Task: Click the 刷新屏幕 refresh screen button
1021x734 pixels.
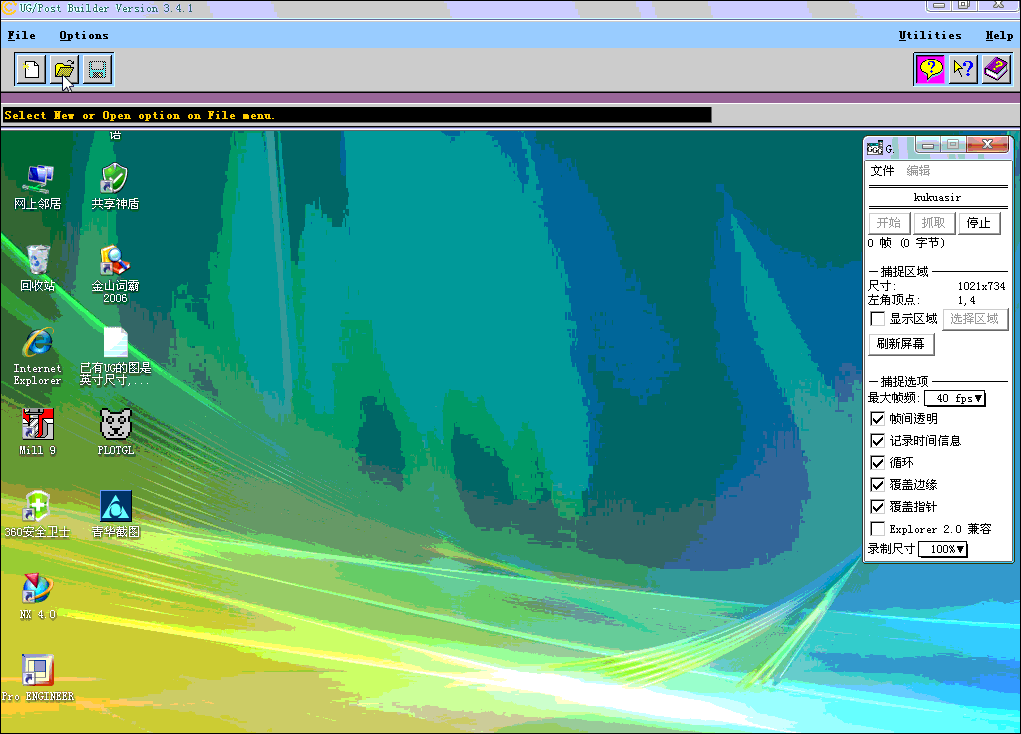Action: tap(901, 344)
